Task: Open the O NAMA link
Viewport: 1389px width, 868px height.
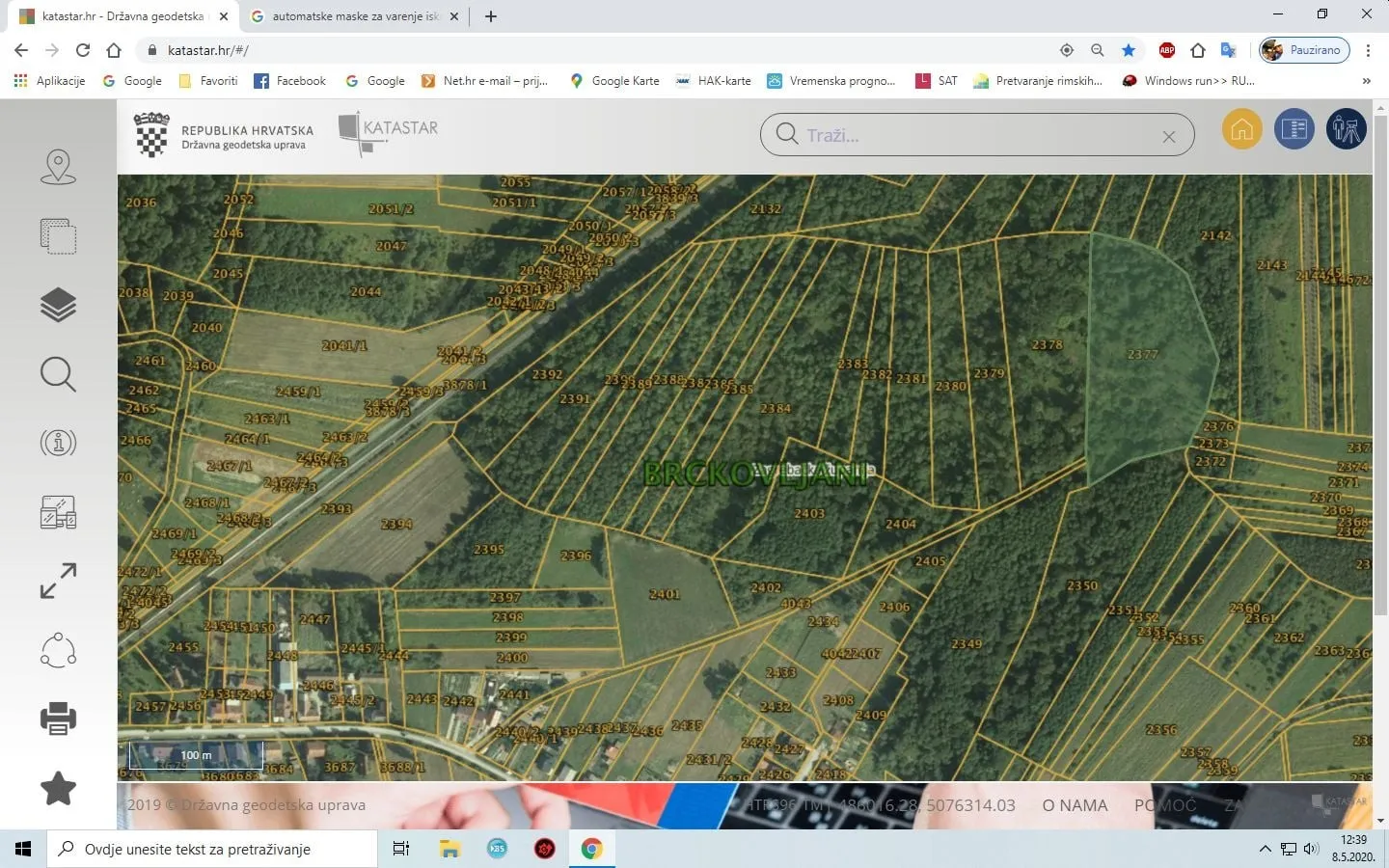Action: (x=1075, y=805)
